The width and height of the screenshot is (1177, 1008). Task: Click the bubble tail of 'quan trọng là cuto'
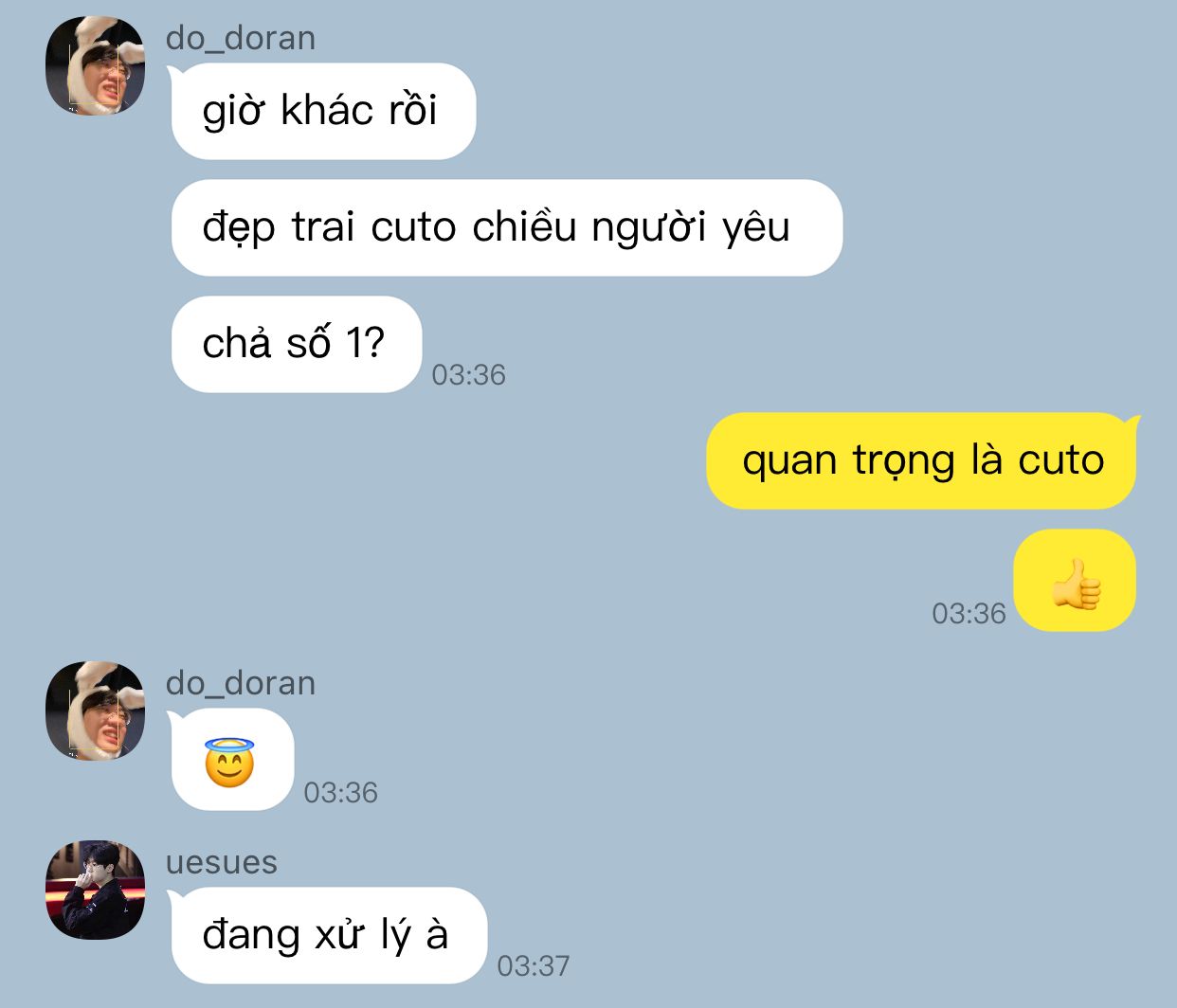1132,423
